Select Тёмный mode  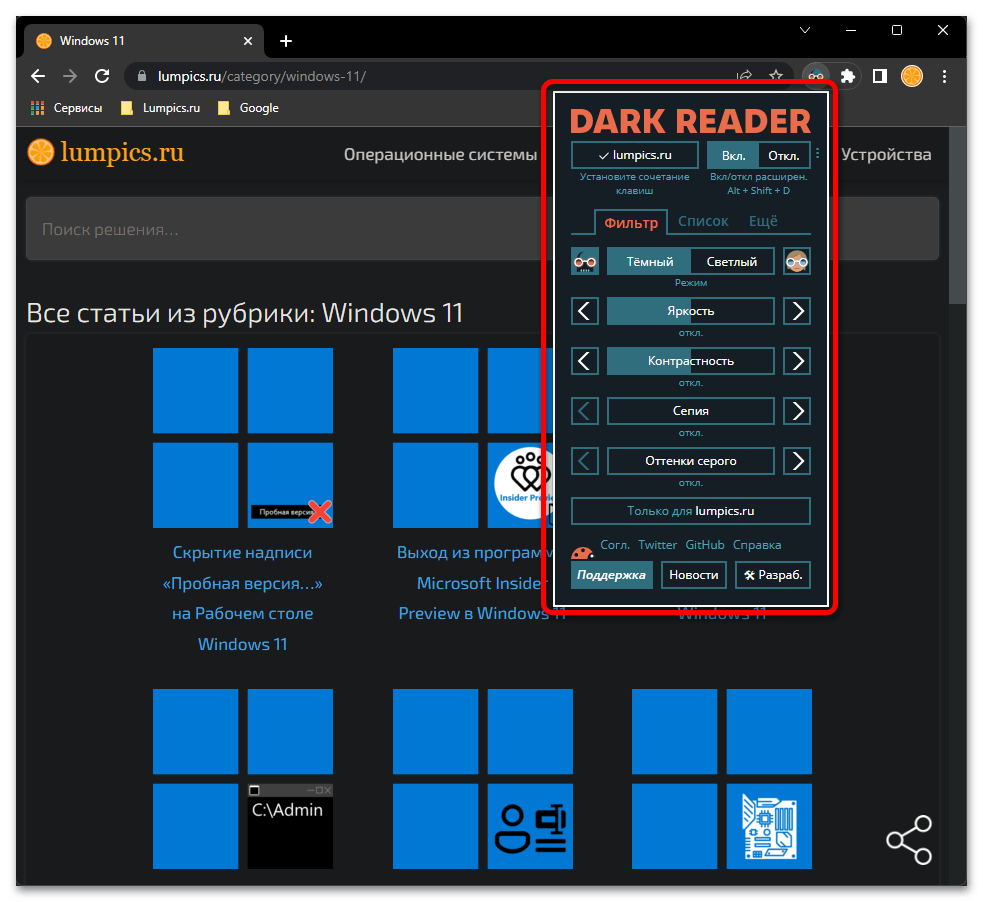pos(649,261)
